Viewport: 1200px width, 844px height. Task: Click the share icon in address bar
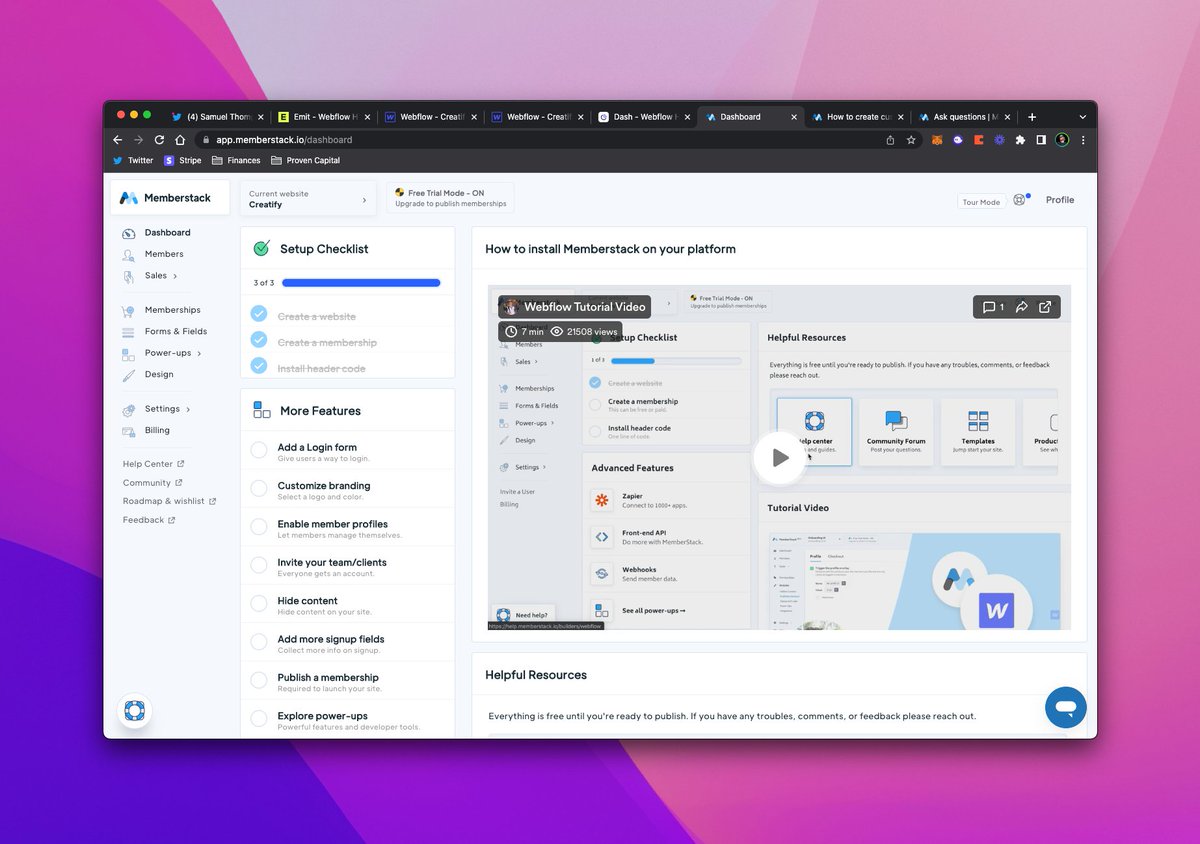click(890, 140)
